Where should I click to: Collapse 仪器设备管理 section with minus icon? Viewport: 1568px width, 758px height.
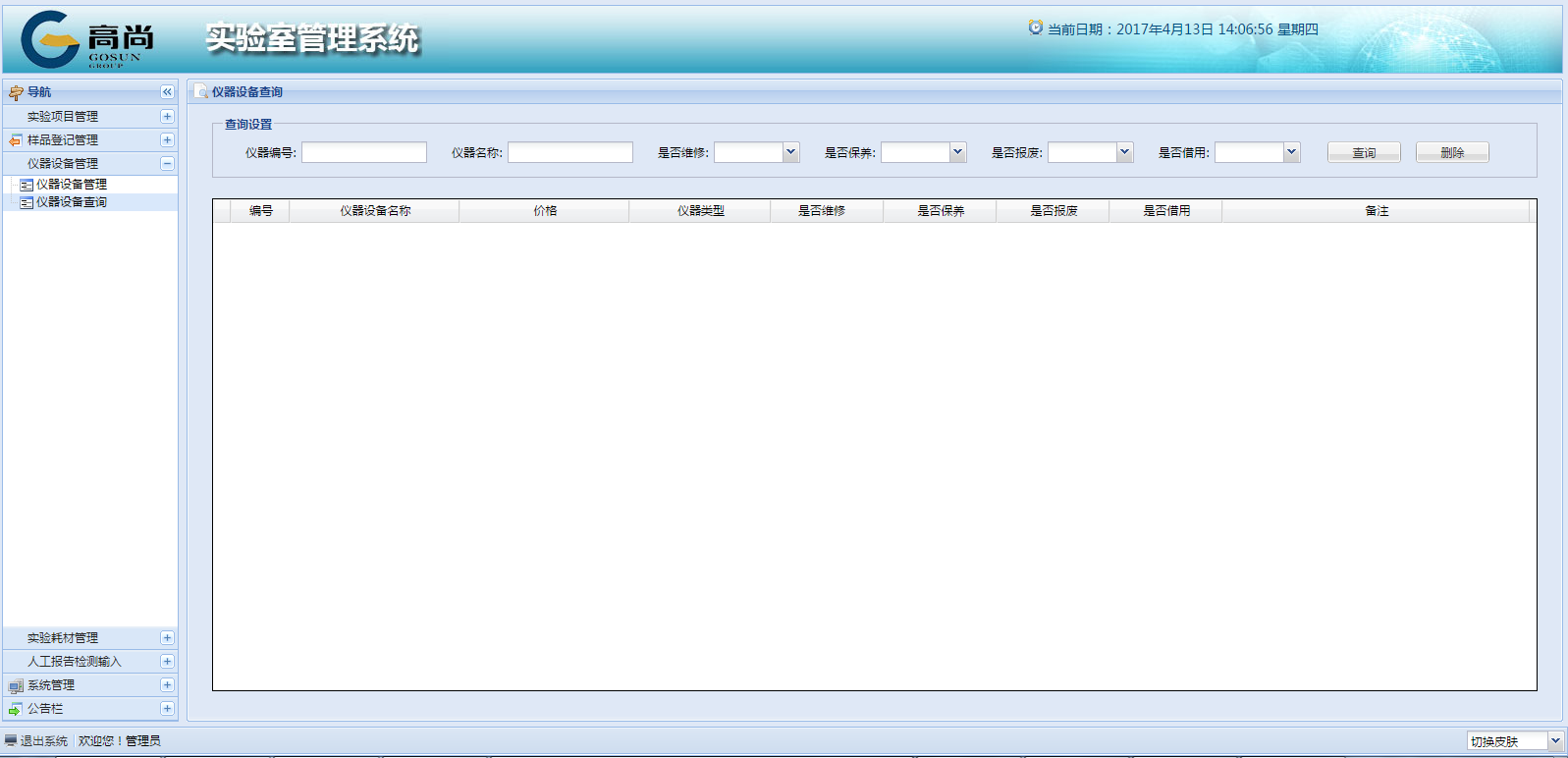167,164
